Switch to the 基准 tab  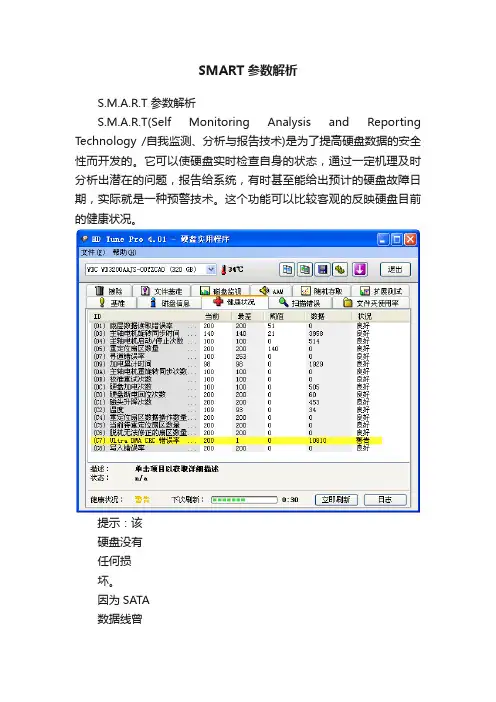click(x=112, y=303)
